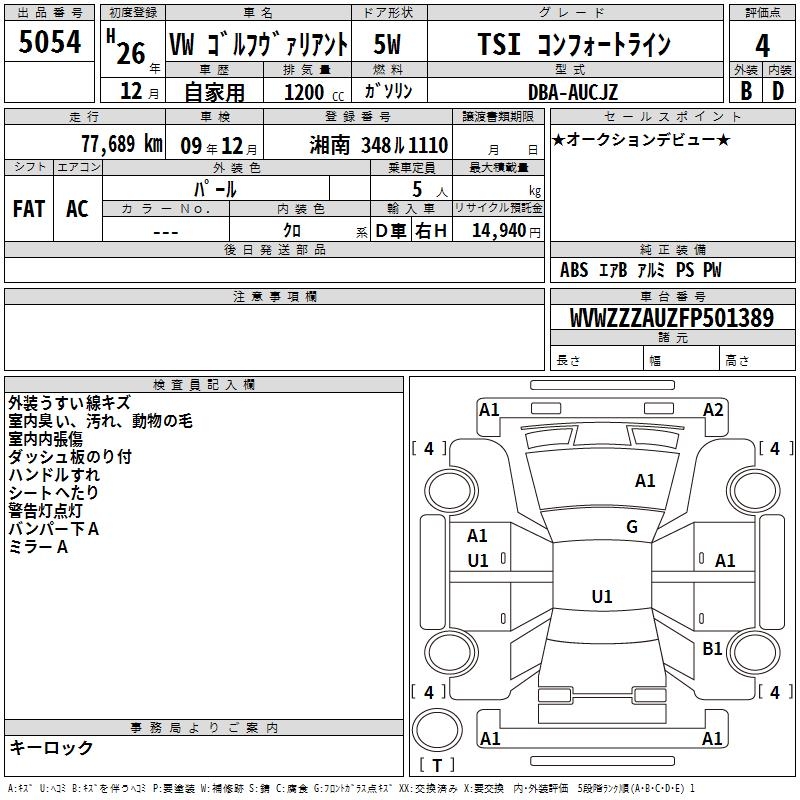This screenshot has height=800, width=800.
Task: Click the exterior color パール
Action: [215, 189]
